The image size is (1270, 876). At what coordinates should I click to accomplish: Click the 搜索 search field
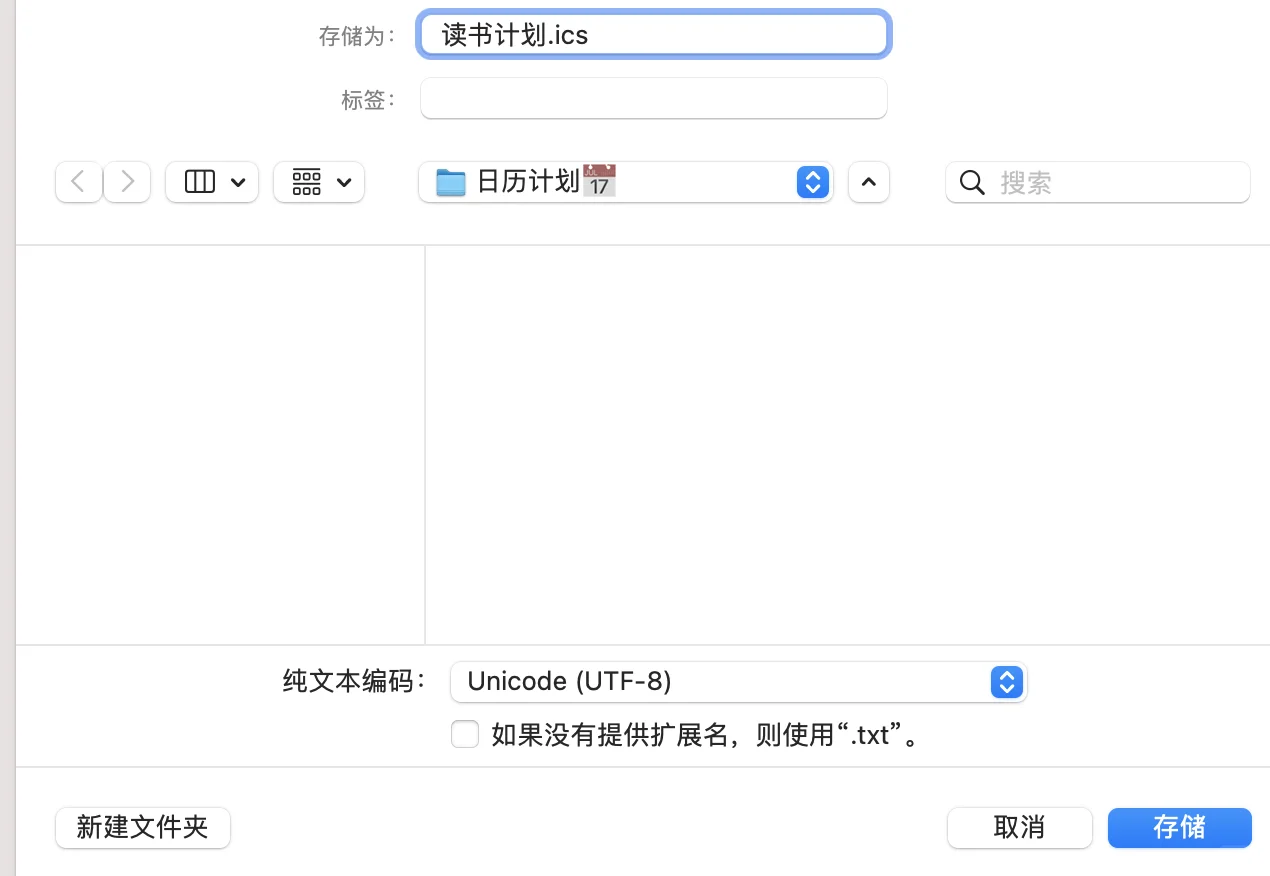[x=1098, y=182]
